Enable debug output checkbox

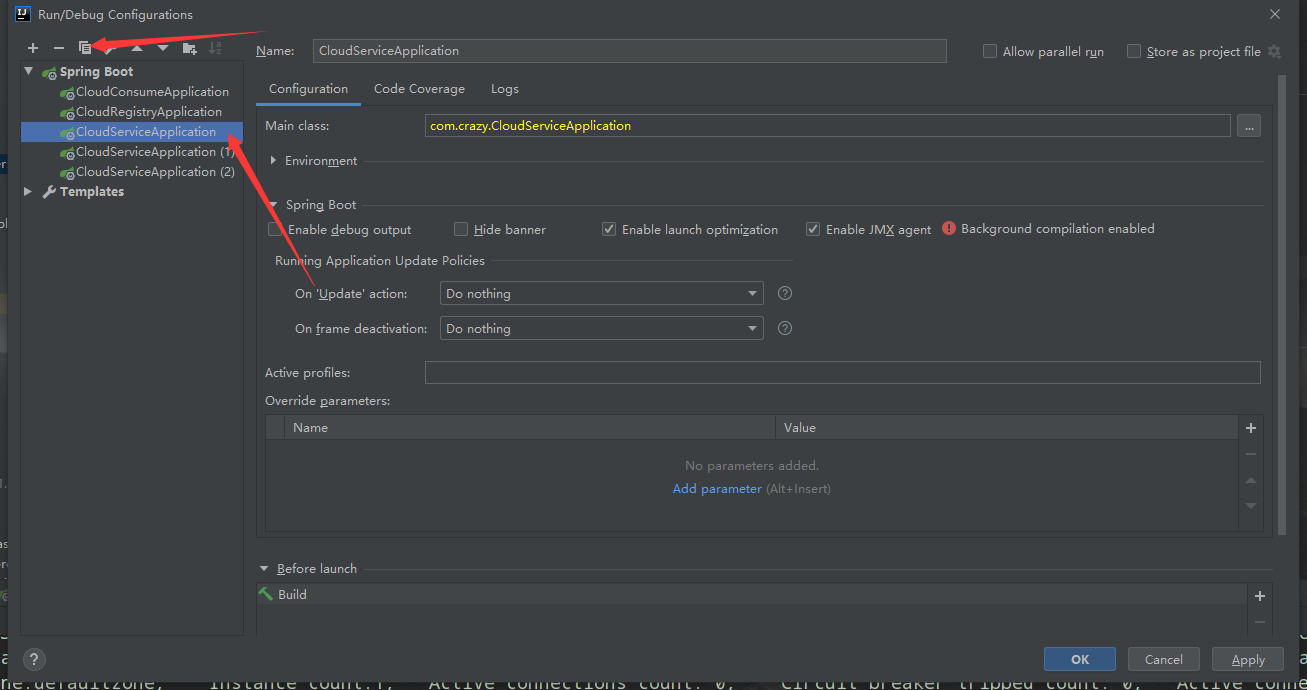click(x=275, y=229)
